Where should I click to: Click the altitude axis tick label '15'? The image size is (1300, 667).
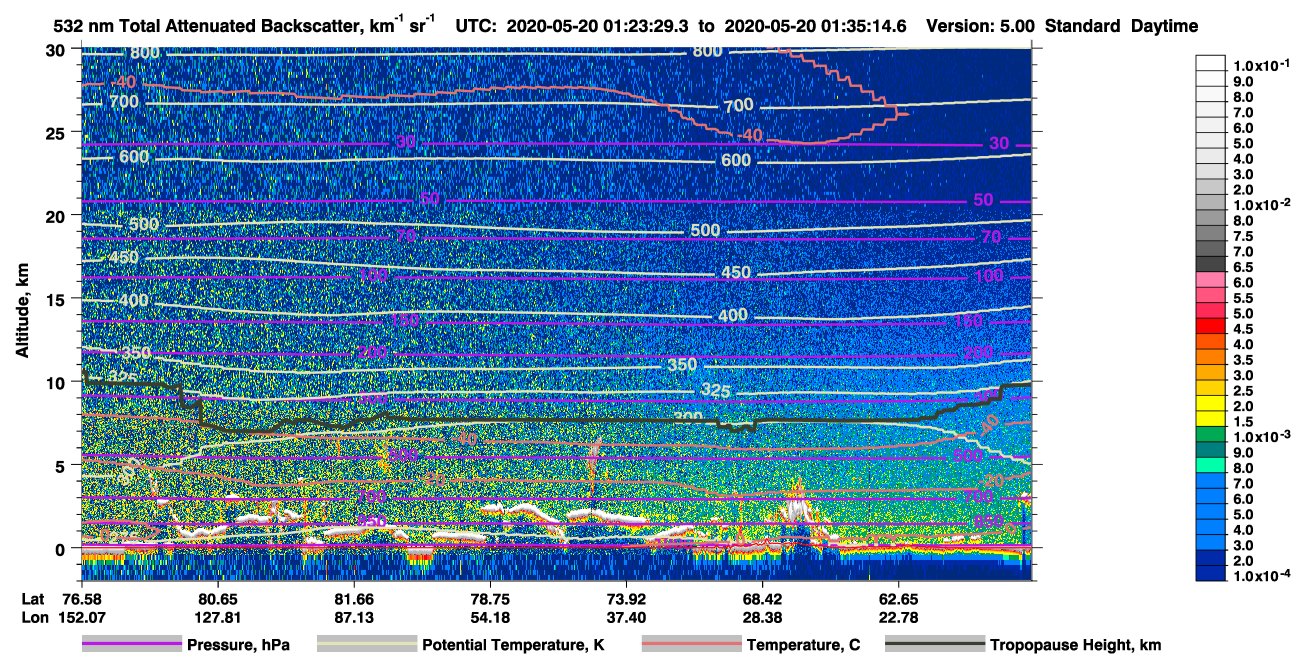[x=57, y=299]
